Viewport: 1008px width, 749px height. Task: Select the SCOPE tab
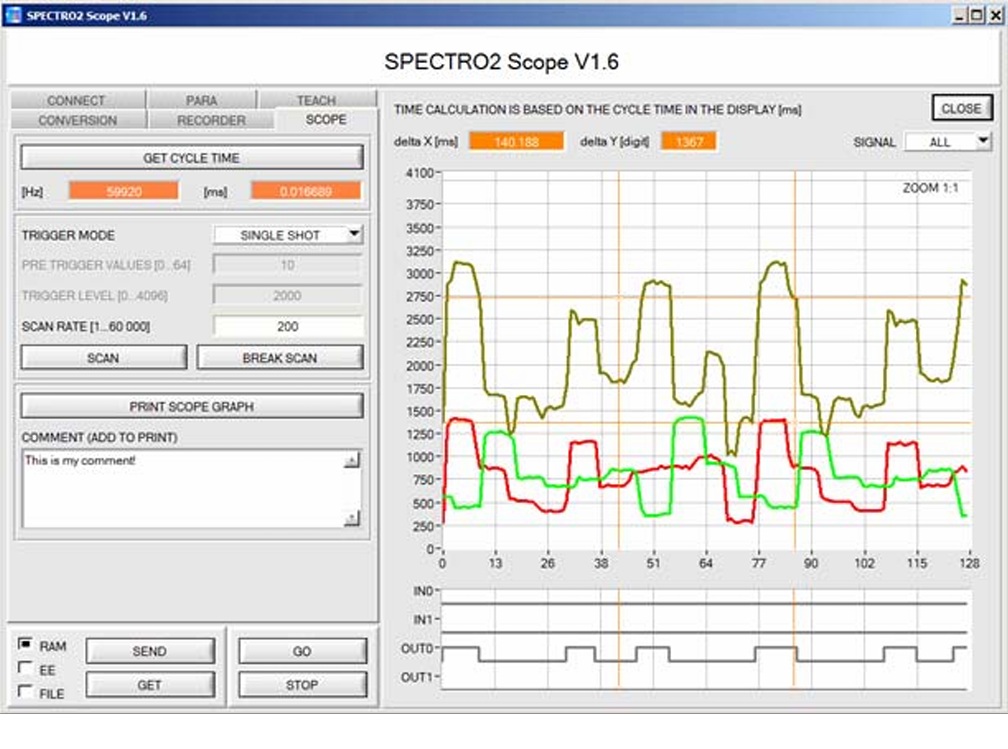tap(326, 120)
